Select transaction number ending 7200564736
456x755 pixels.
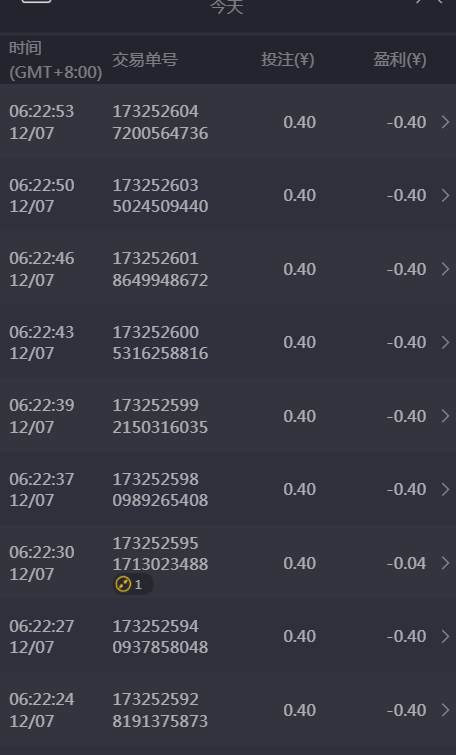(160, 122)
